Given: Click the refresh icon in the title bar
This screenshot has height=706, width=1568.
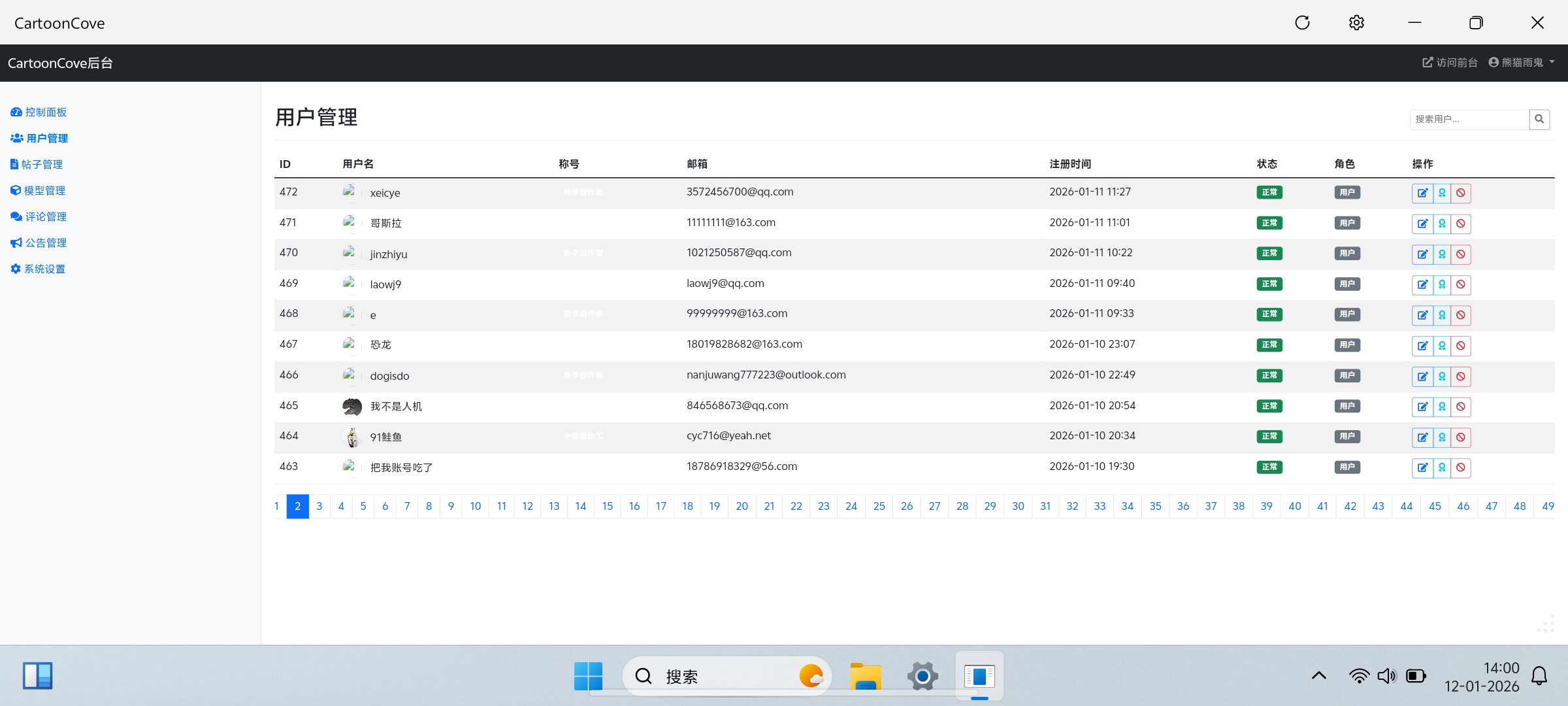Looking at the screenshot, I should [1302, 23].
